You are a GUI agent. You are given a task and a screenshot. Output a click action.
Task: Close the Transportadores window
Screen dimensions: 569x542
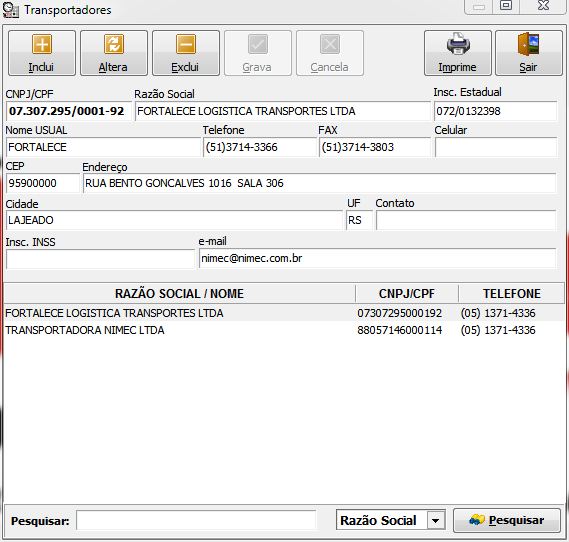click(543, 6)
